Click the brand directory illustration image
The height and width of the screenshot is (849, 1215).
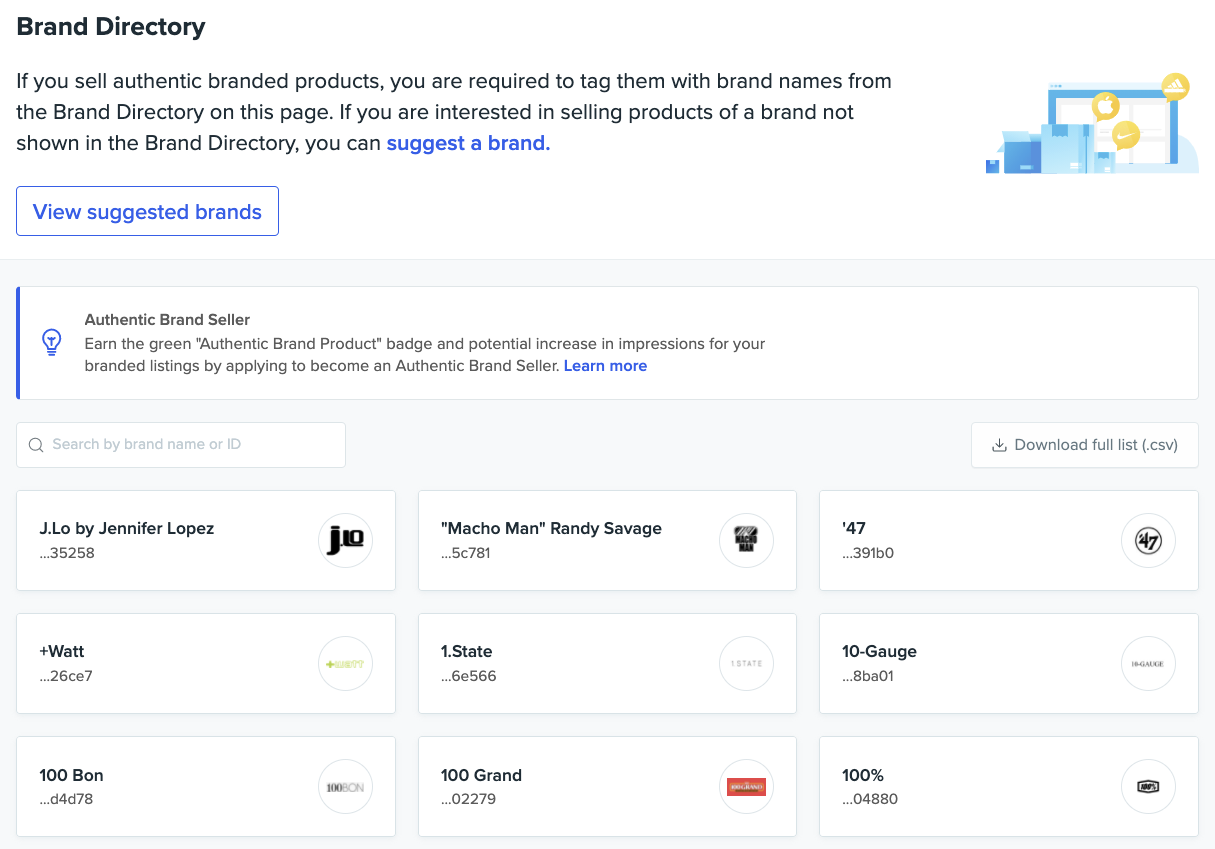pyautogui.click(x=1092, y=123)
